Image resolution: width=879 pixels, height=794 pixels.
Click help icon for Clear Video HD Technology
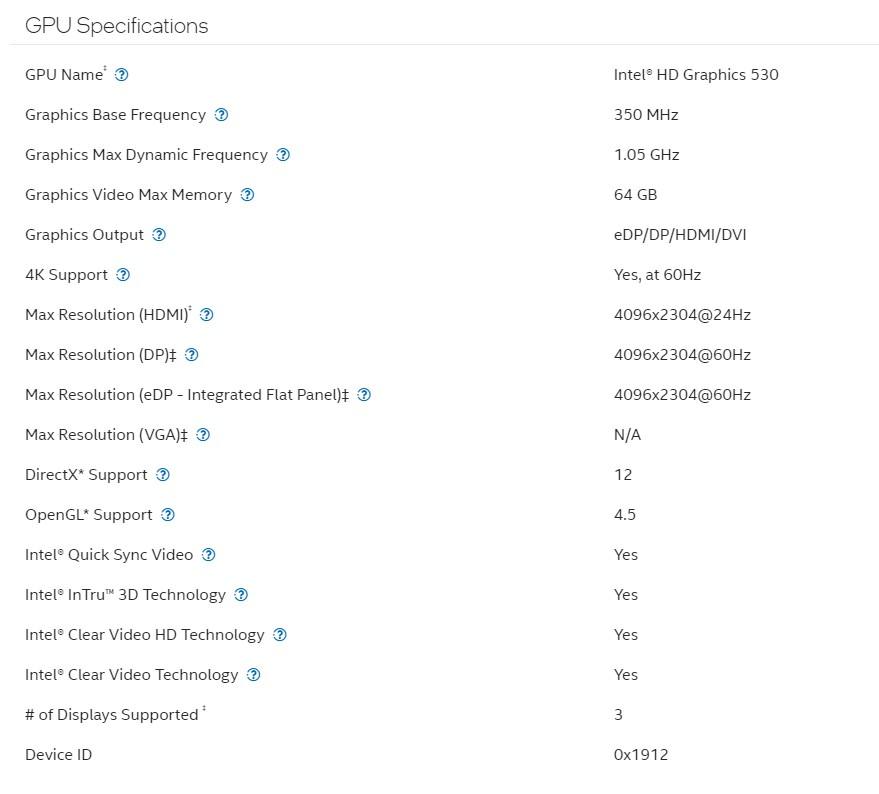click(x=280, y=635)
